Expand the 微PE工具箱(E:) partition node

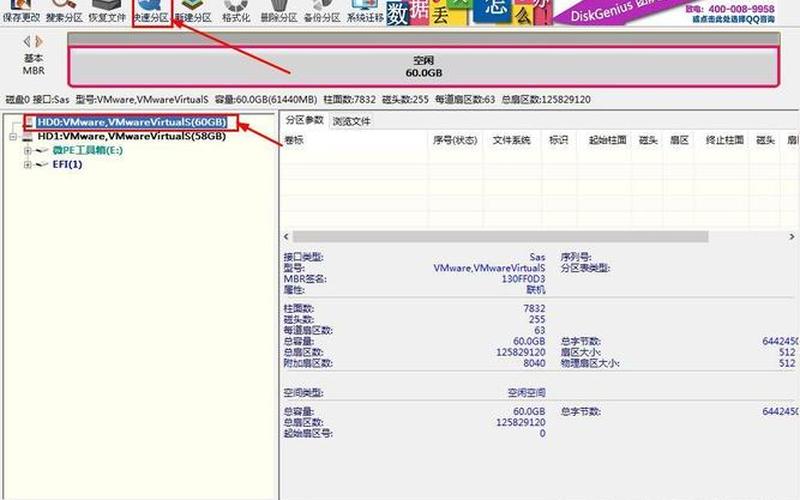[28, 151]
